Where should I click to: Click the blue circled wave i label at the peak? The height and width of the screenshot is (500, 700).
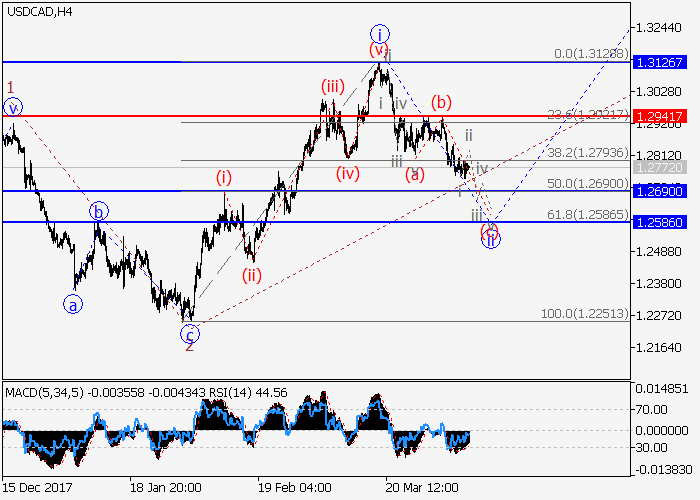click(379, 32)
